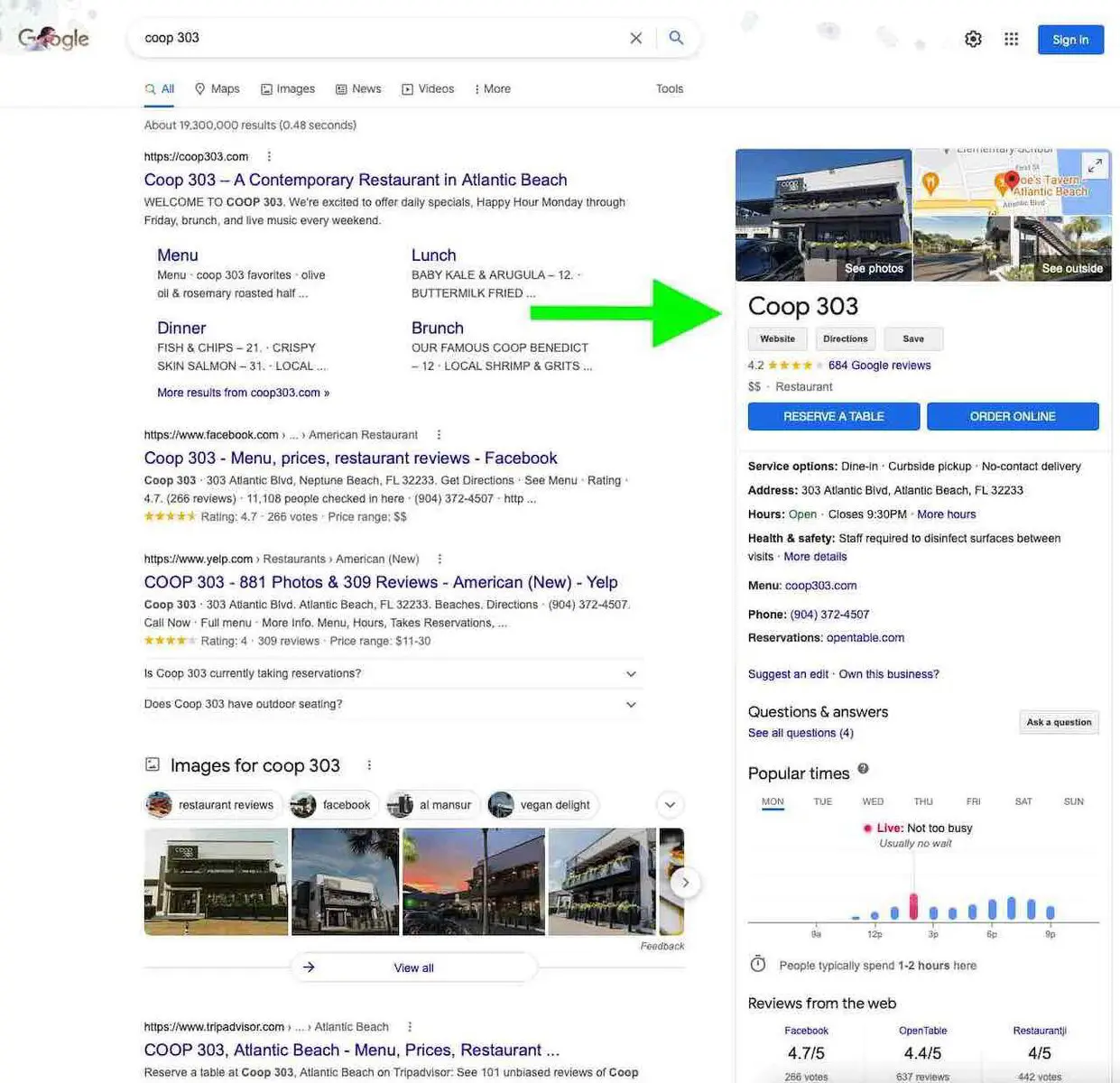1120x1083 pixels.
Task: Expand the image topic chips row chevron
Action: (x=670, y=804)
